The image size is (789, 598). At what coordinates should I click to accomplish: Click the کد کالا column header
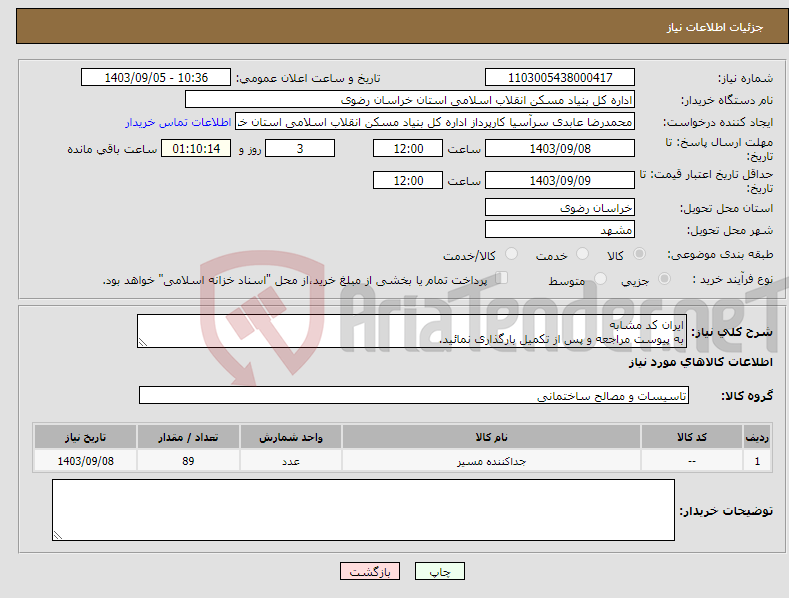coord(692,437)
